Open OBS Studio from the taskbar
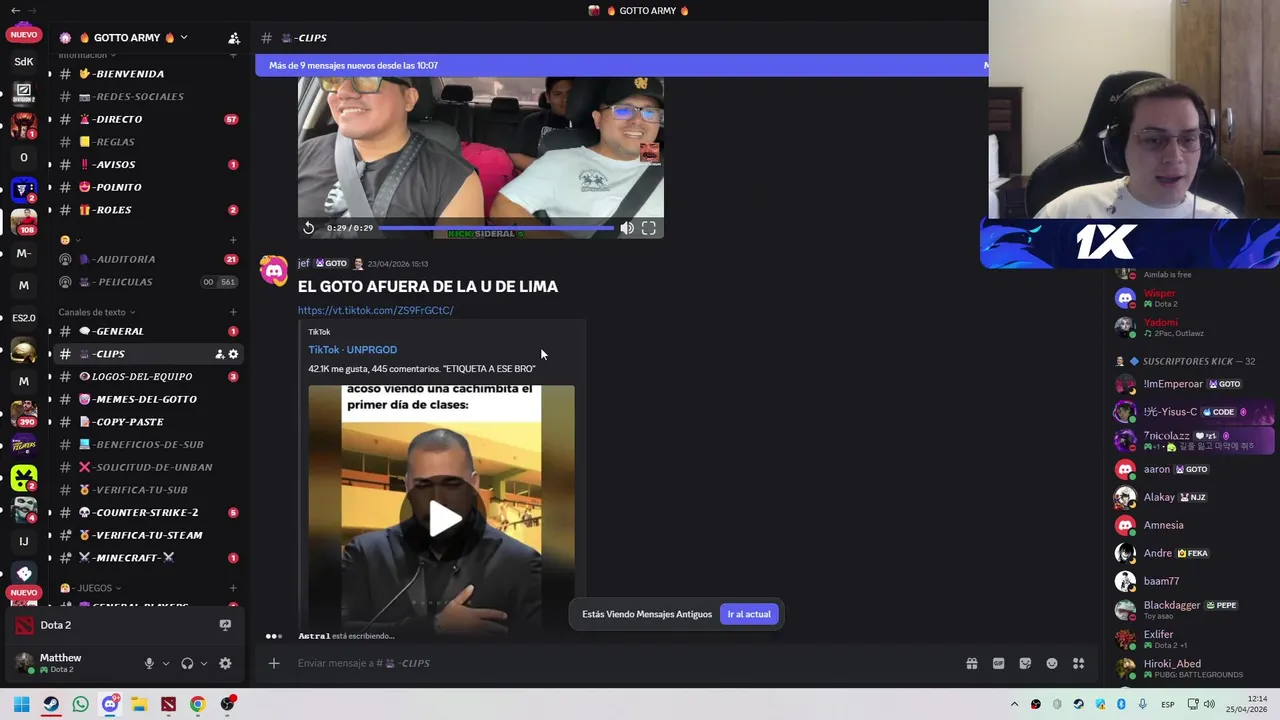Screen dimensions: 1280x720 pos(228,704)
